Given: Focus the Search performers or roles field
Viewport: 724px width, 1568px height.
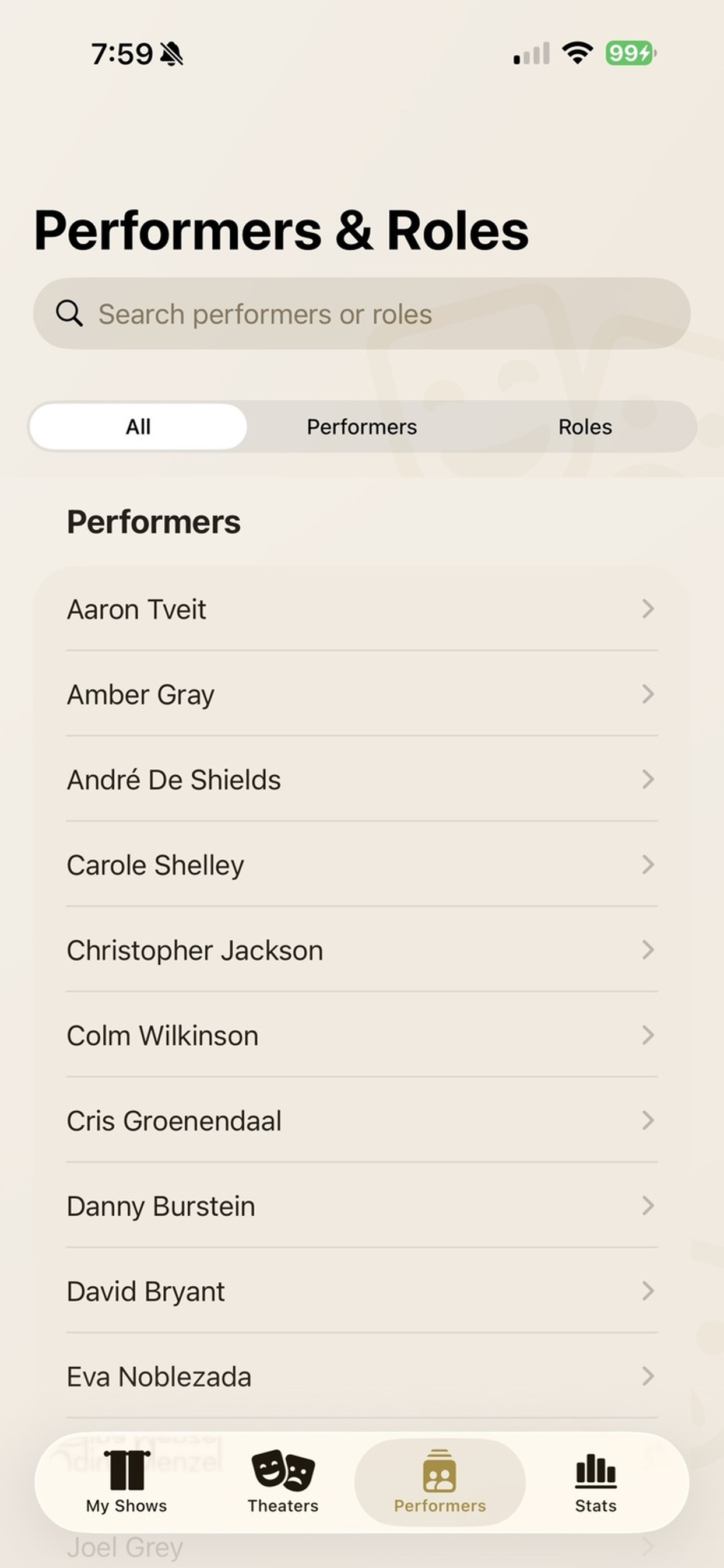Looking at the screenshot, I should [x=362, y=313].
